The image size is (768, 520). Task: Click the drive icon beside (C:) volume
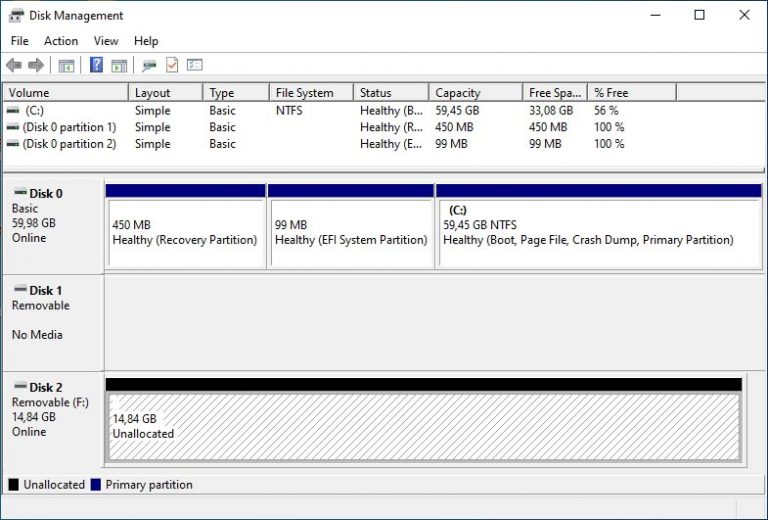point(13,111)
